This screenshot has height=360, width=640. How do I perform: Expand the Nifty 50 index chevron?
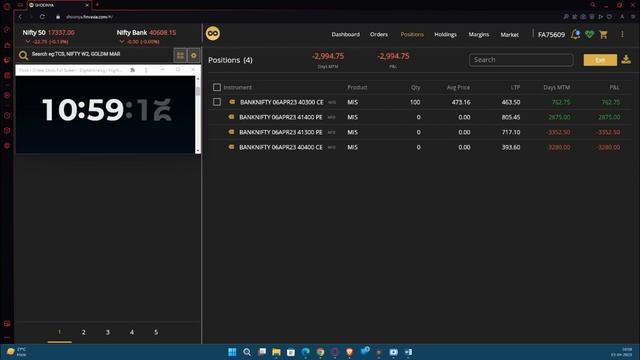[x=28, y=42]
